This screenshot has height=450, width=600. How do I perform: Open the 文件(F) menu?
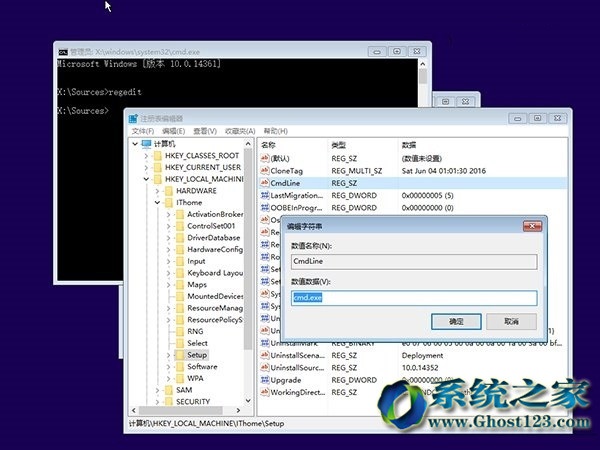[143, 130]
